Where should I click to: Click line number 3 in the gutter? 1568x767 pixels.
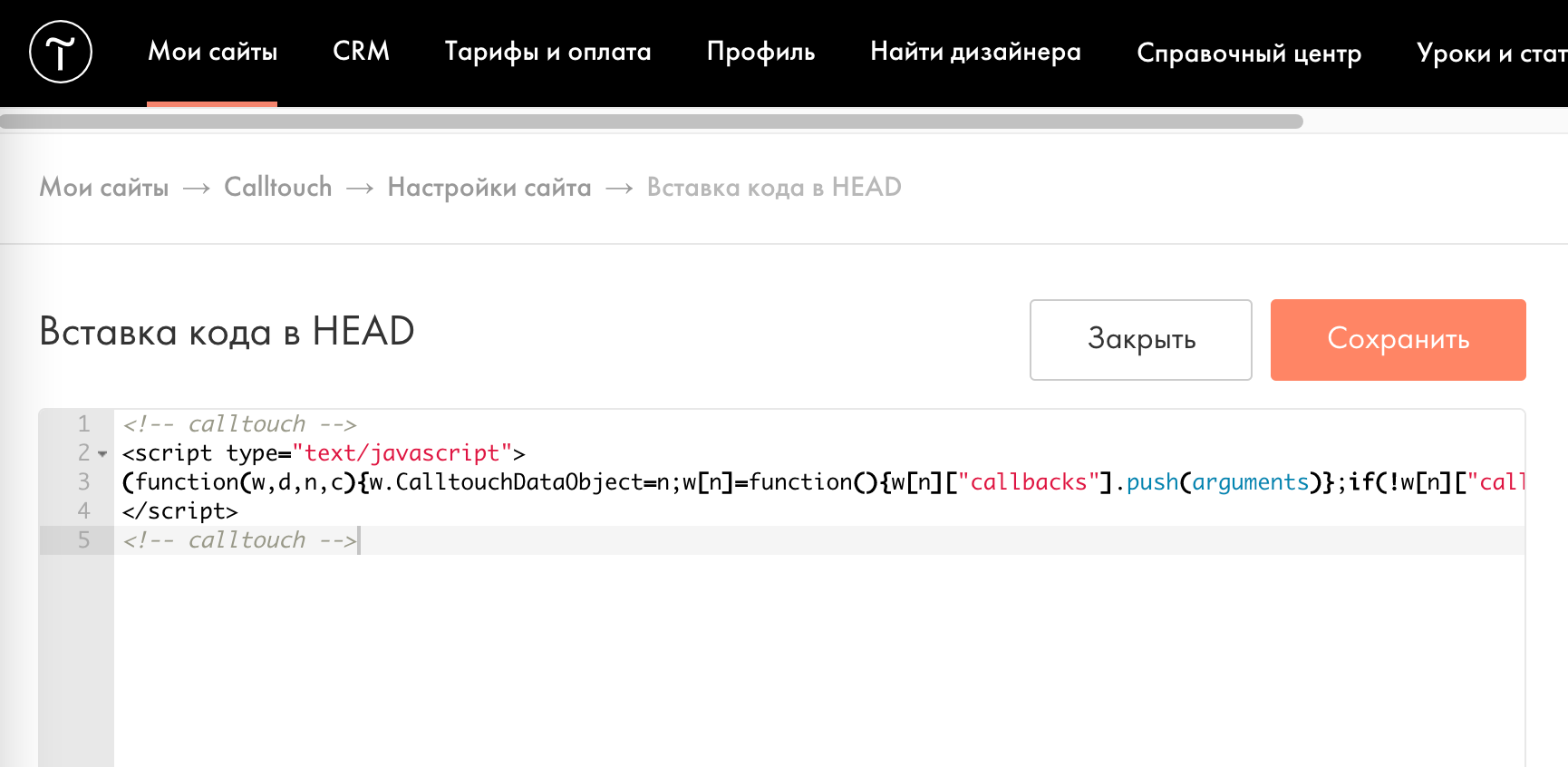point(83,481)
